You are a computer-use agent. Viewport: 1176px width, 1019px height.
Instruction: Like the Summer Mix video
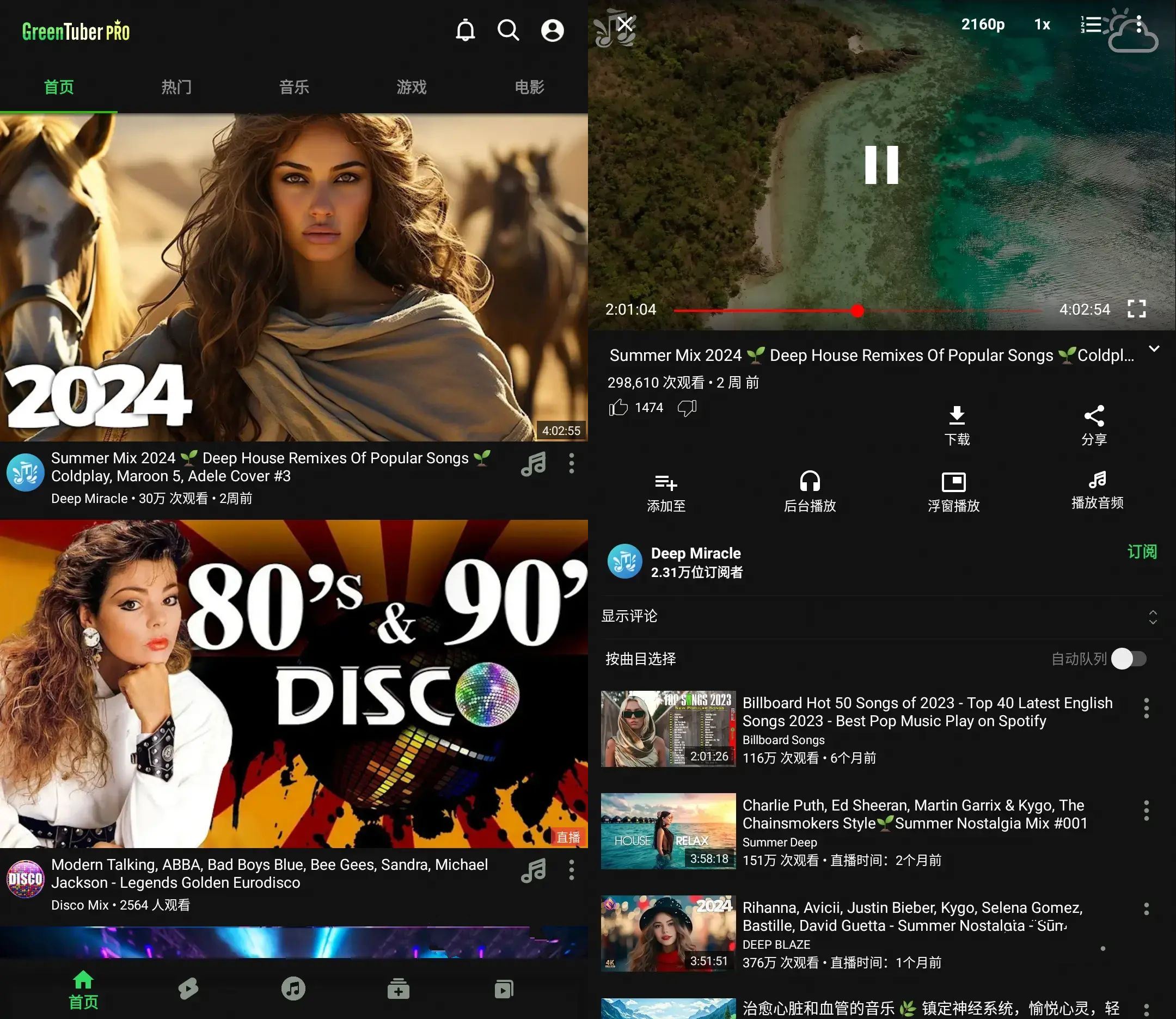tap(619, 407)
